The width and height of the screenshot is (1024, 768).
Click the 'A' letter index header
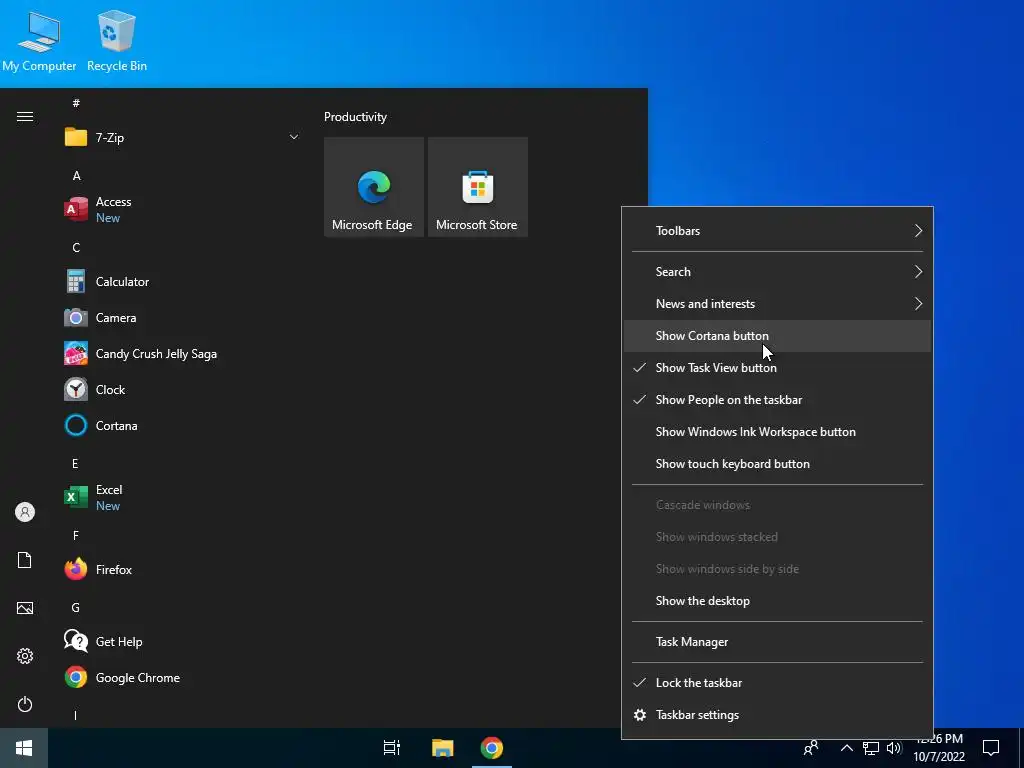click(76, 176)
